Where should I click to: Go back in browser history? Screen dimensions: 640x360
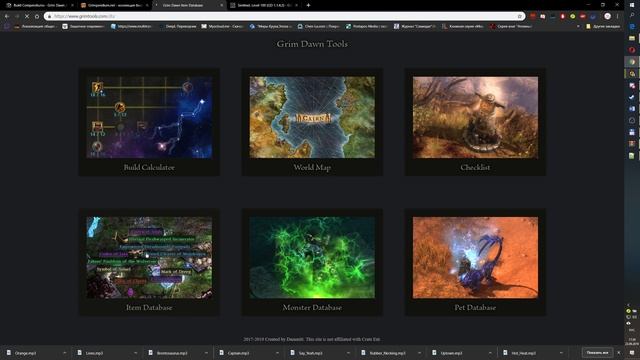pyautogui.click(x=7, y=16)
